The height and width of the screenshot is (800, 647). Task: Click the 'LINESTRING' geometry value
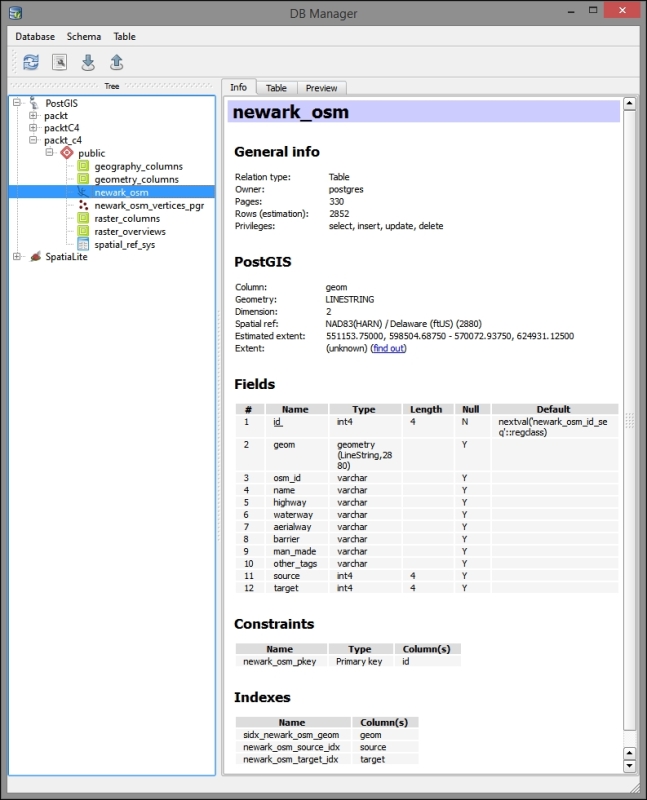pos(350,299)
